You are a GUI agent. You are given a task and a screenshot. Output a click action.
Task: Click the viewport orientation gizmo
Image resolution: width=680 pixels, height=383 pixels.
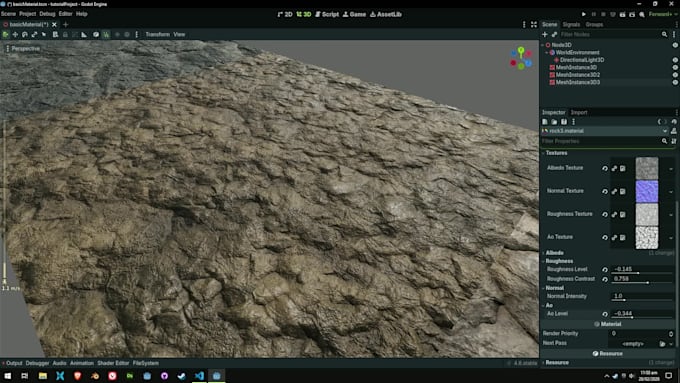521,59
